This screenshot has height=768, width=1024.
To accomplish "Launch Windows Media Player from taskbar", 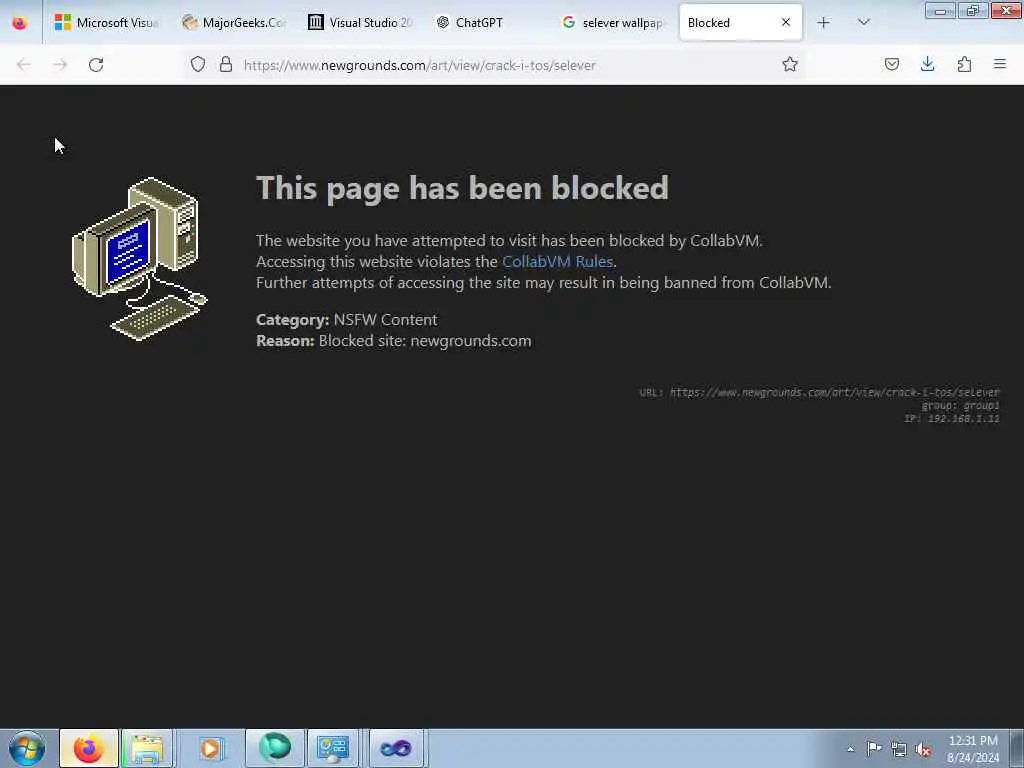I will 210,748.
